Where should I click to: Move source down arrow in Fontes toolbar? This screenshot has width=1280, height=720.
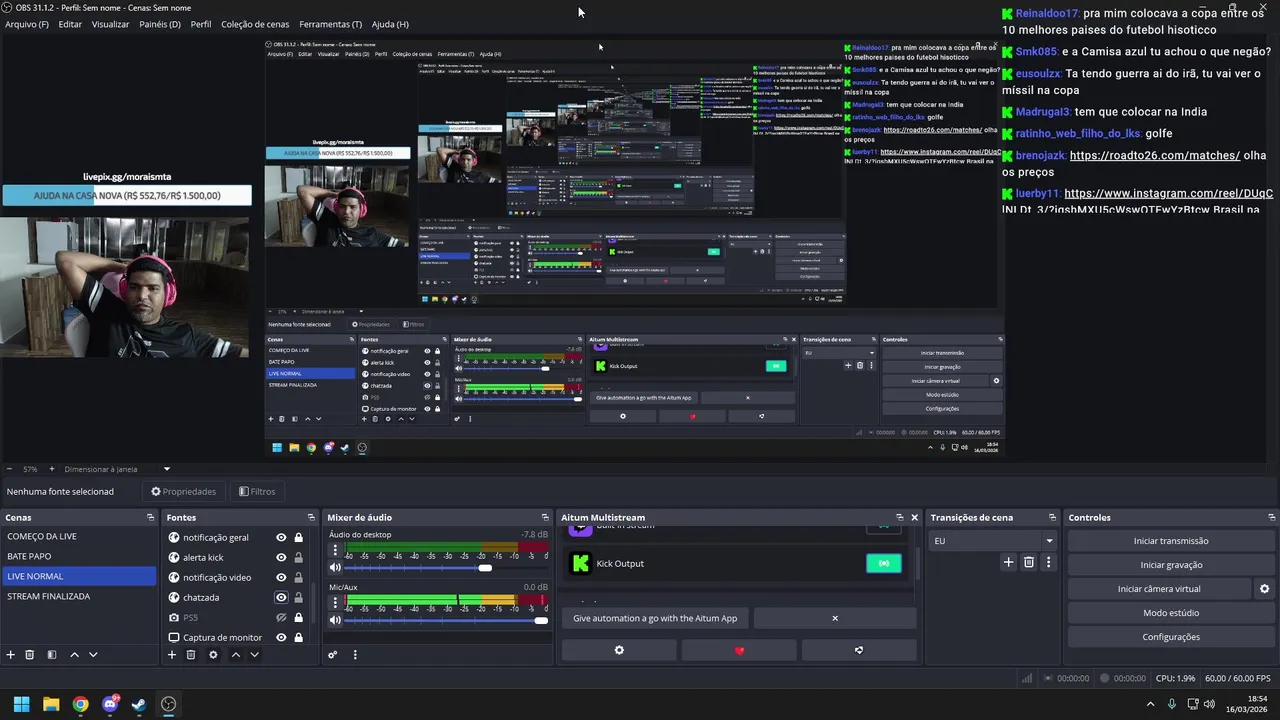click(254, 655)
